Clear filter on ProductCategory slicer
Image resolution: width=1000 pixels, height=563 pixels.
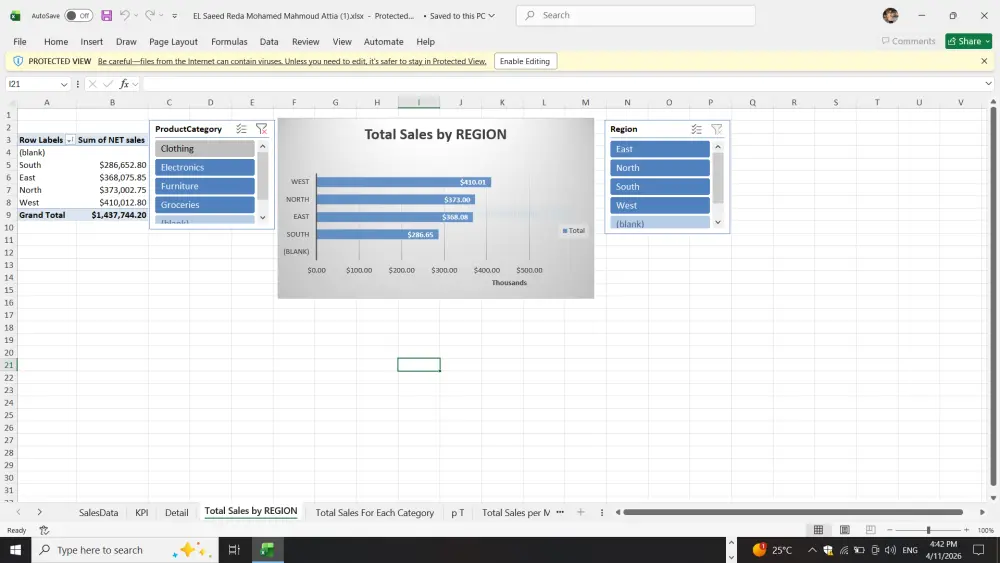pyautogui.click(x=261, y=129)
